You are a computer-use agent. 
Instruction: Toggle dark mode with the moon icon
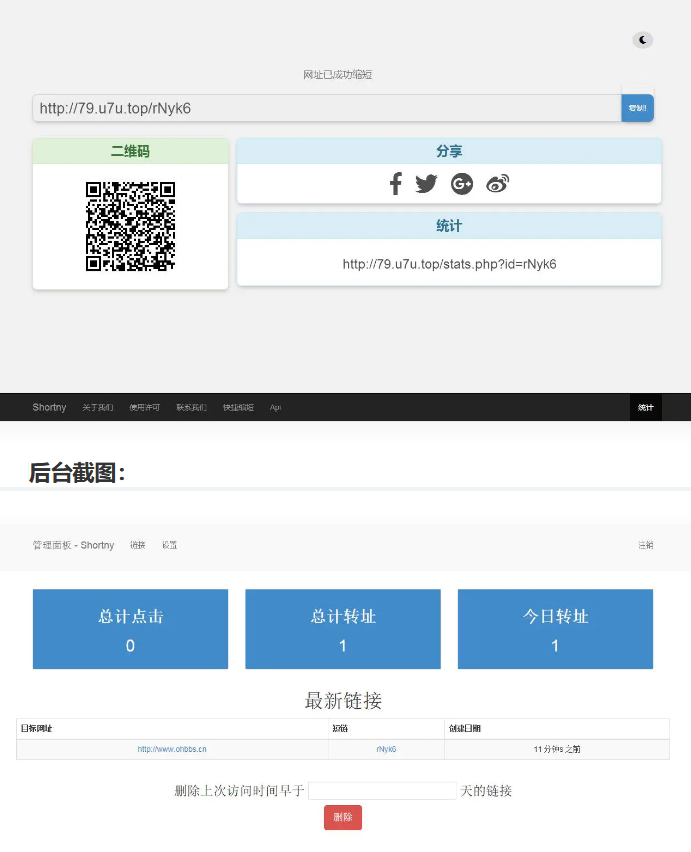(x=643, y=40)
